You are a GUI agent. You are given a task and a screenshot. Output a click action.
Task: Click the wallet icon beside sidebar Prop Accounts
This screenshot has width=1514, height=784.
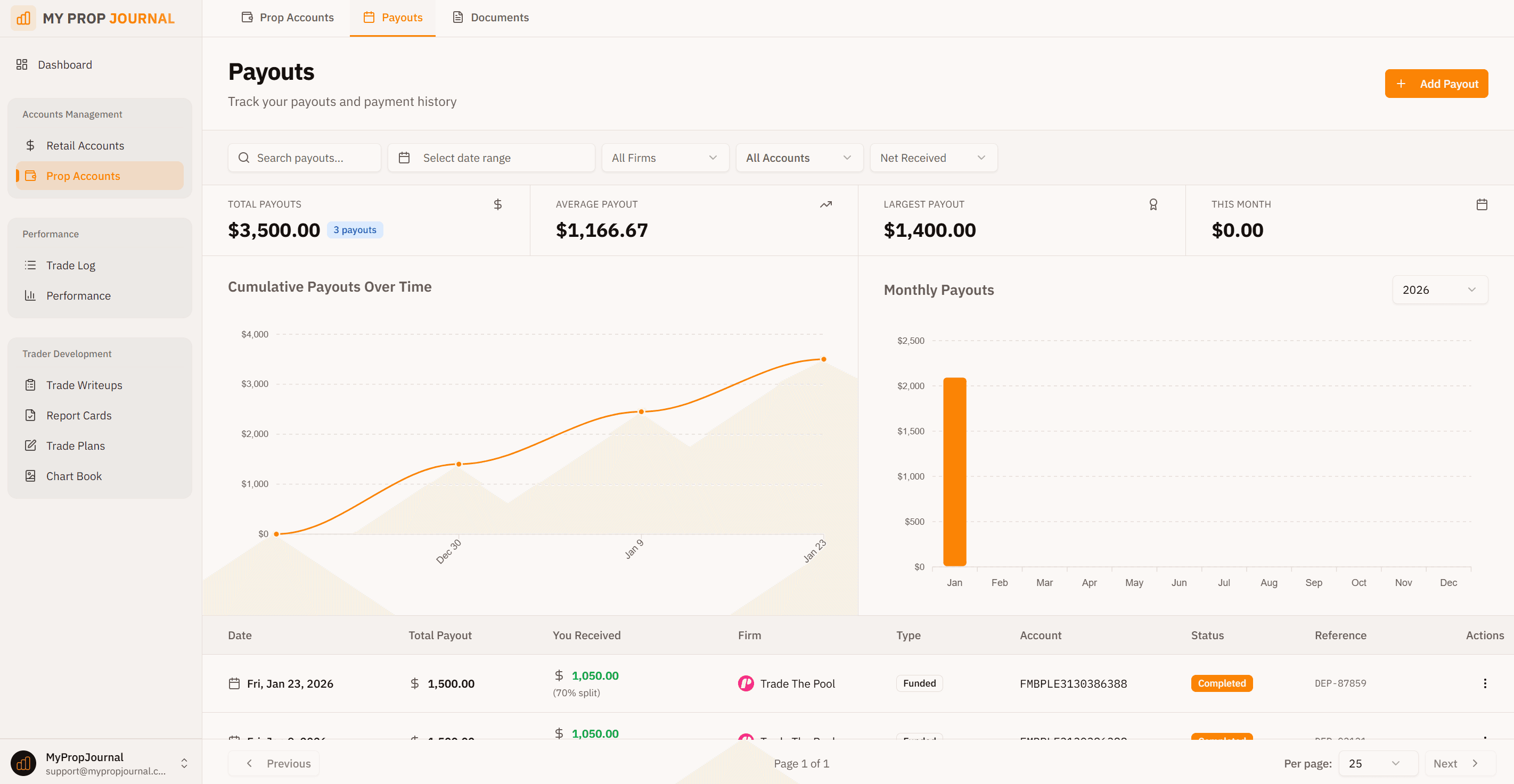coord(30,176)
